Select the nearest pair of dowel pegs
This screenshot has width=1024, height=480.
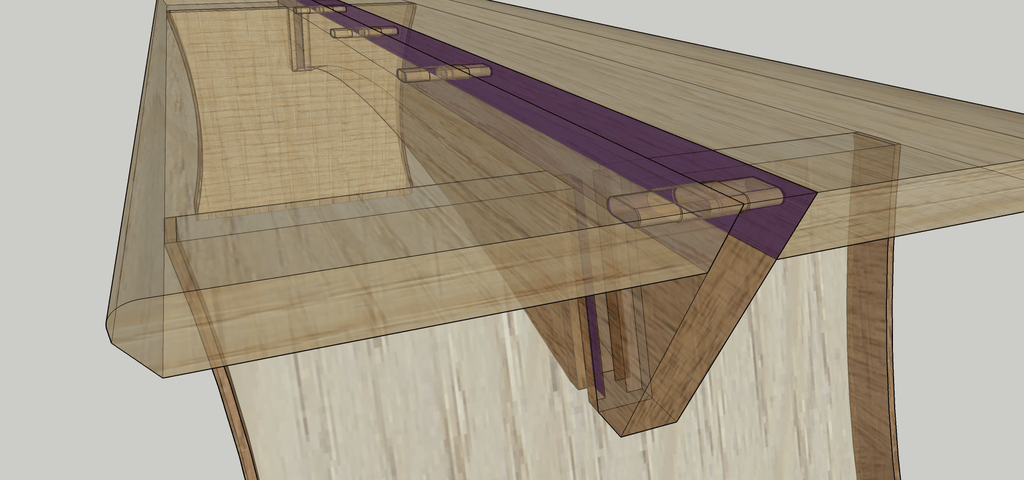pyautogui.click(x=695, y=202)
